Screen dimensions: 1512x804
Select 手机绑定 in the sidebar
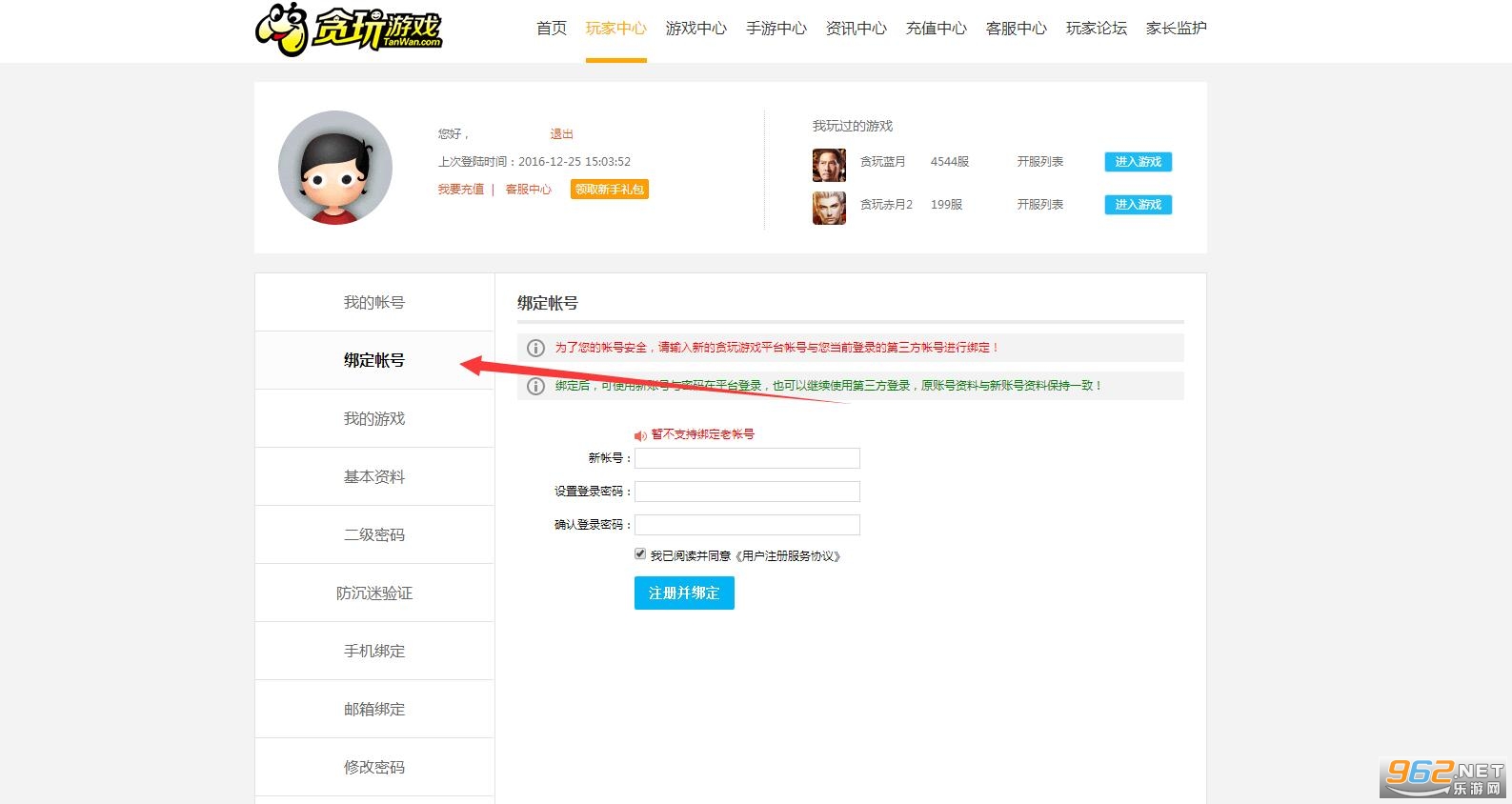click(x=374, y=651)
